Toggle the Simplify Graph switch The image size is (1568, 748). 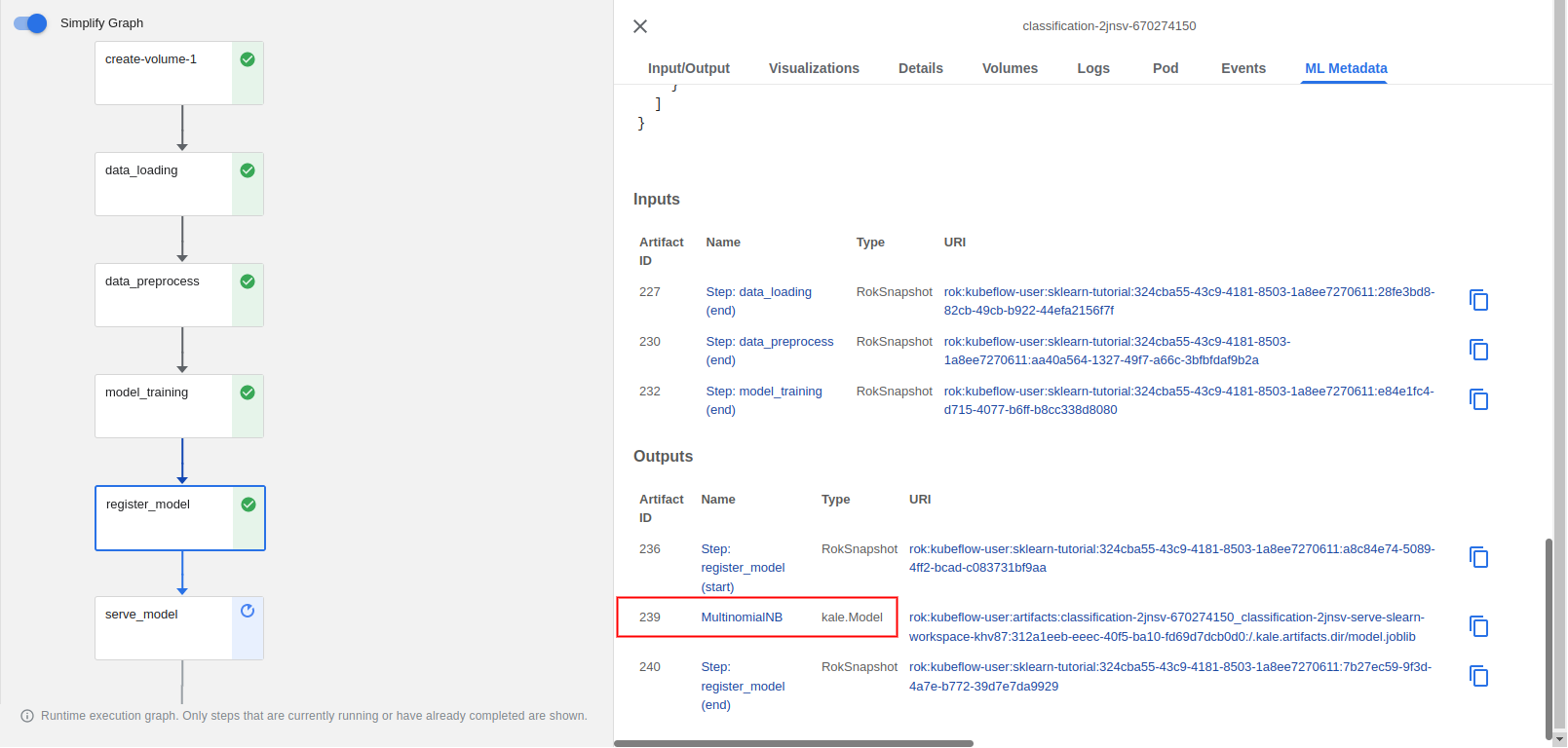(x=30, y=22)
